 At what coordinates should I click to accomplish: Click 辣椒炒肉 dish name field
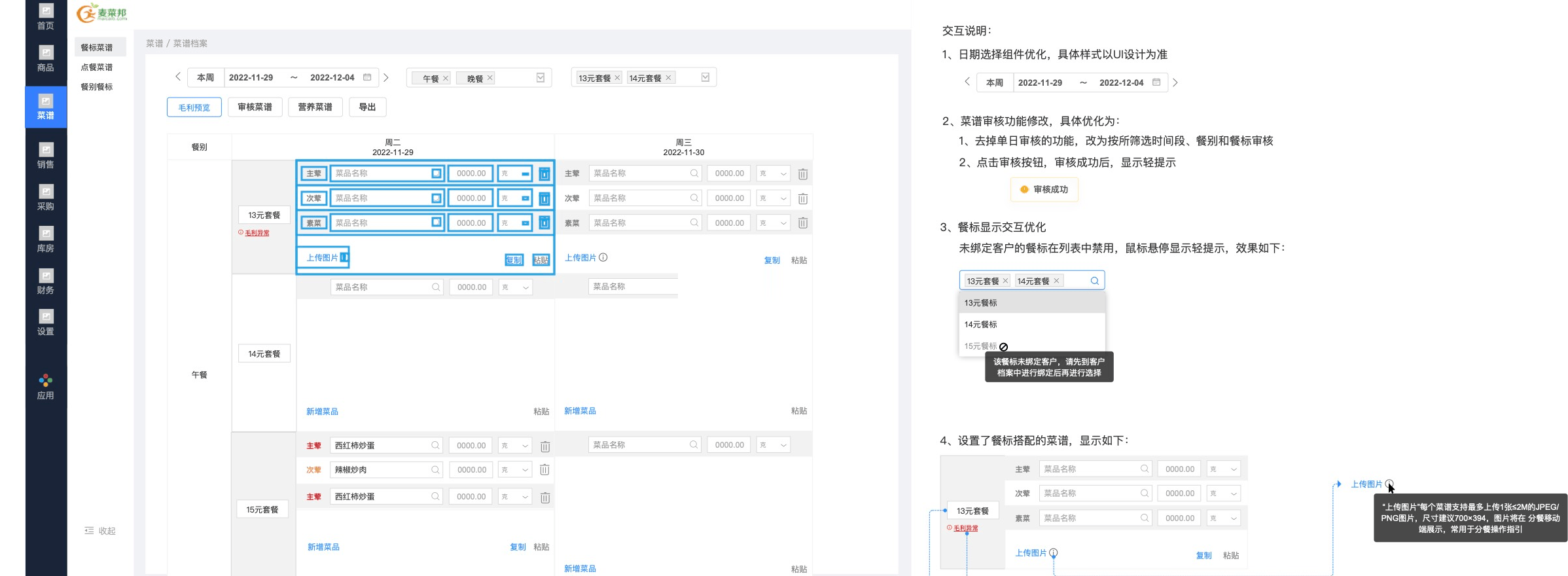coord(387,470)
